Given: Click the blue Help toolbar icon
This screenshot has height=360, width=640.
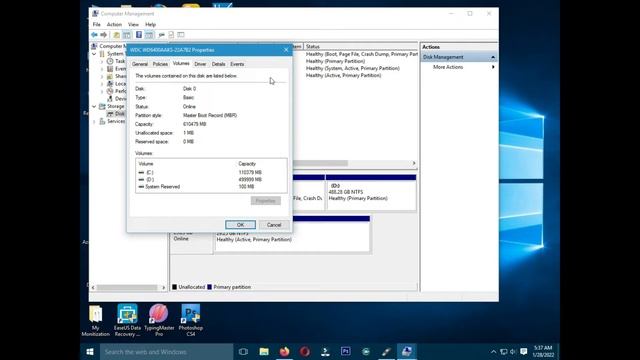Looking at the screenshot, I should (x=139, y=35).
